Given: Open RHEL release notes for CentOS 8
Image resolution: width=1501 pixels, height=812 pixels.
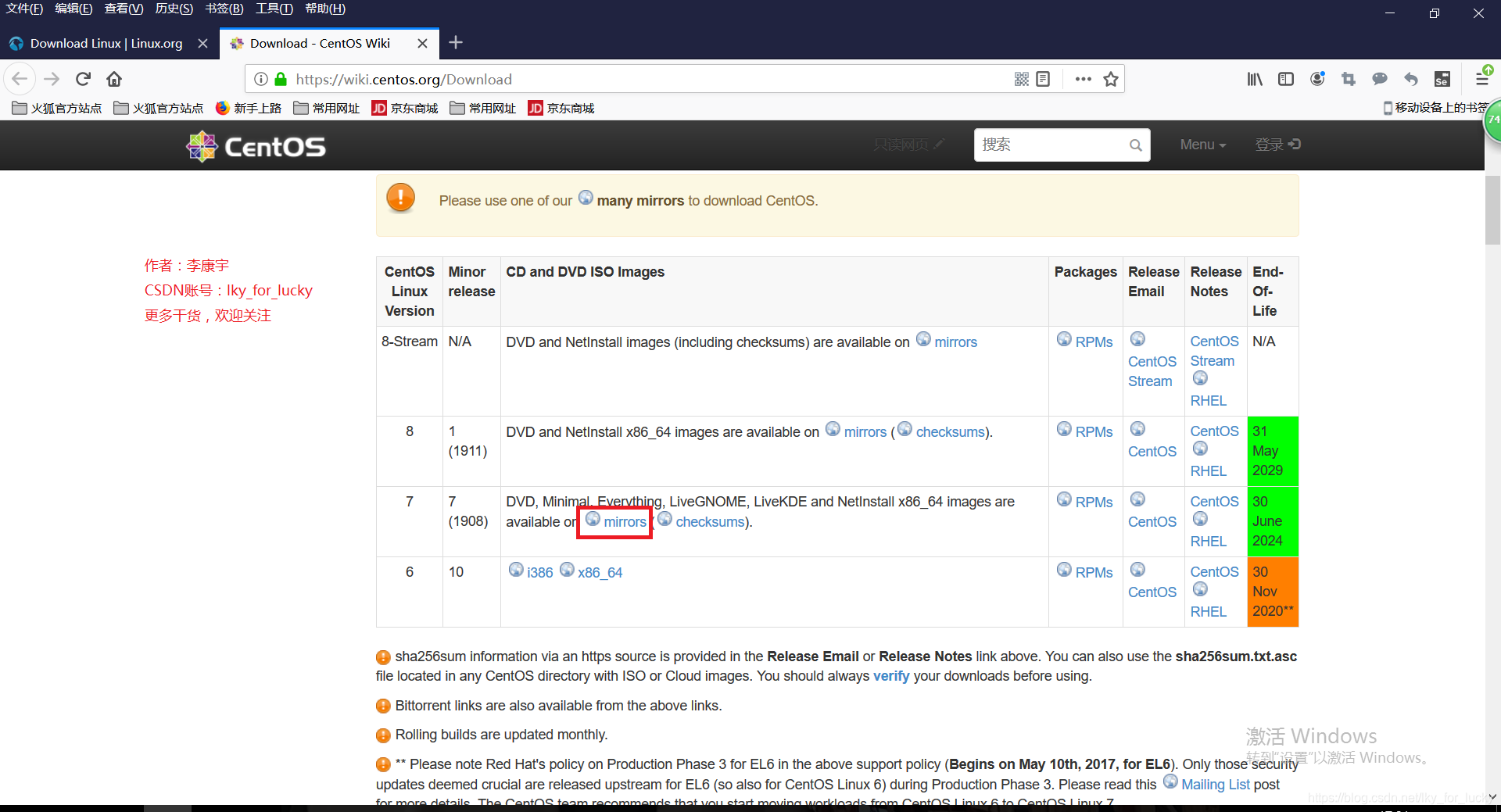Looking at the screenshot, I should [1208, 471].
